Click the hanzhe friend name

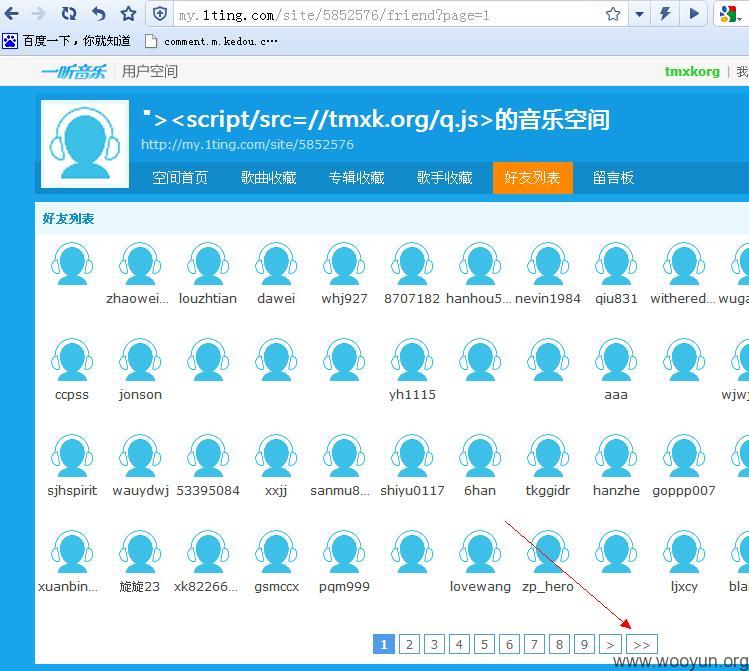(x=616, y=491)
